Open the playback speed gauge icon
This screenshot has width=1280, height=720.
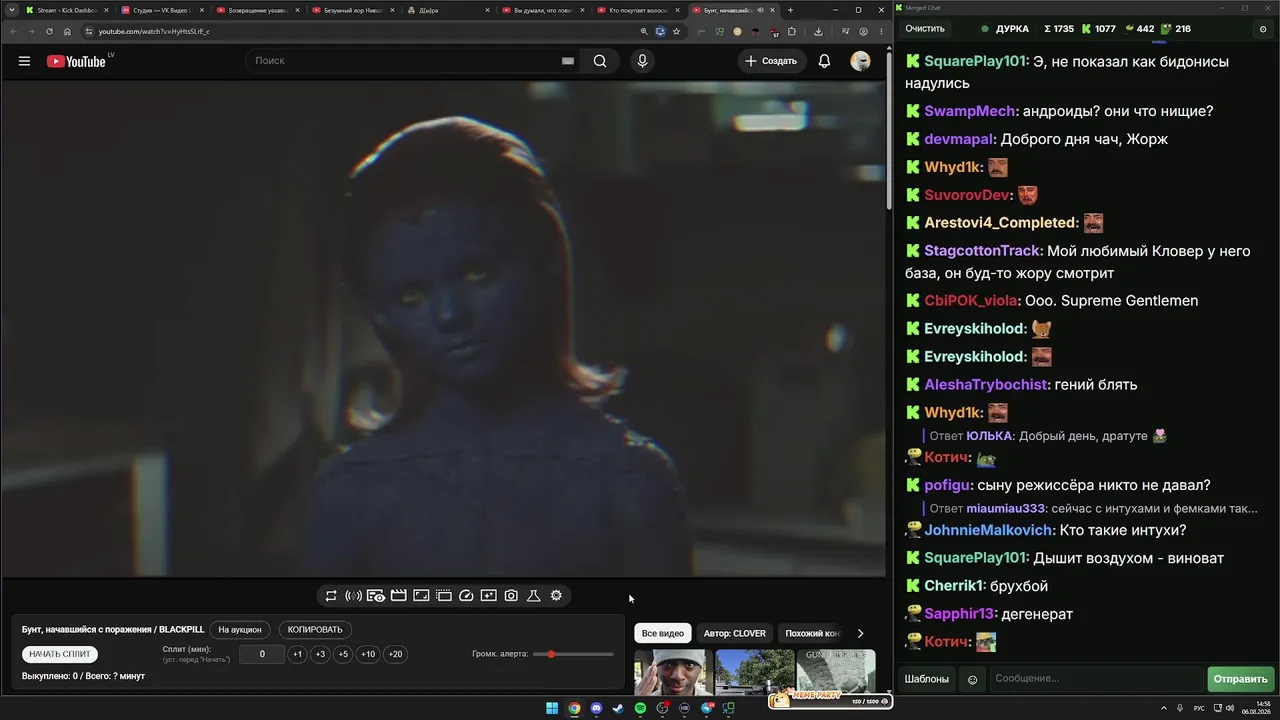pos(466,596)
